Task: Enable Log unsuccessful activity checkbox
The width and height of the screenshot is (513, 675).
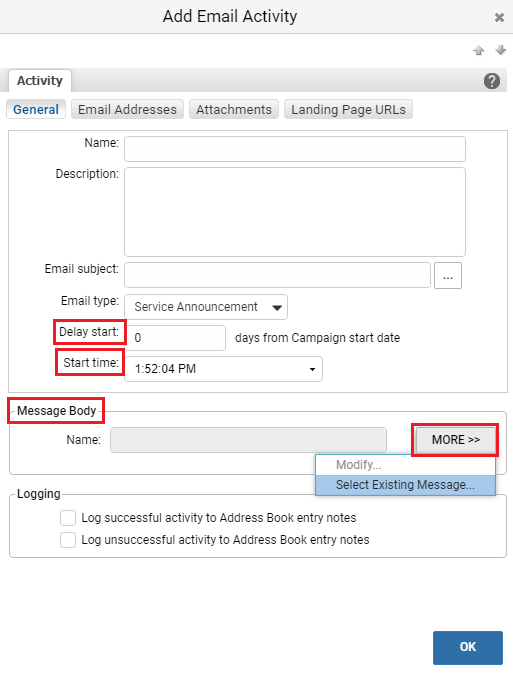Action: pos(68,540)
